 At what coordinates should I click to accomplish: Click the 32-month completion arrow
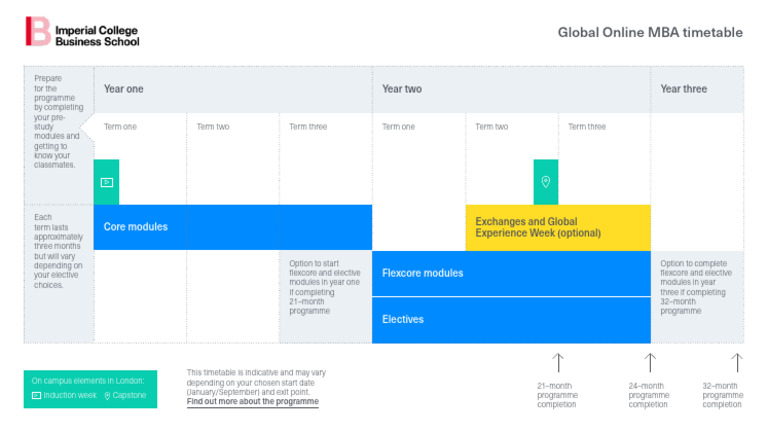tap(737, 363)
